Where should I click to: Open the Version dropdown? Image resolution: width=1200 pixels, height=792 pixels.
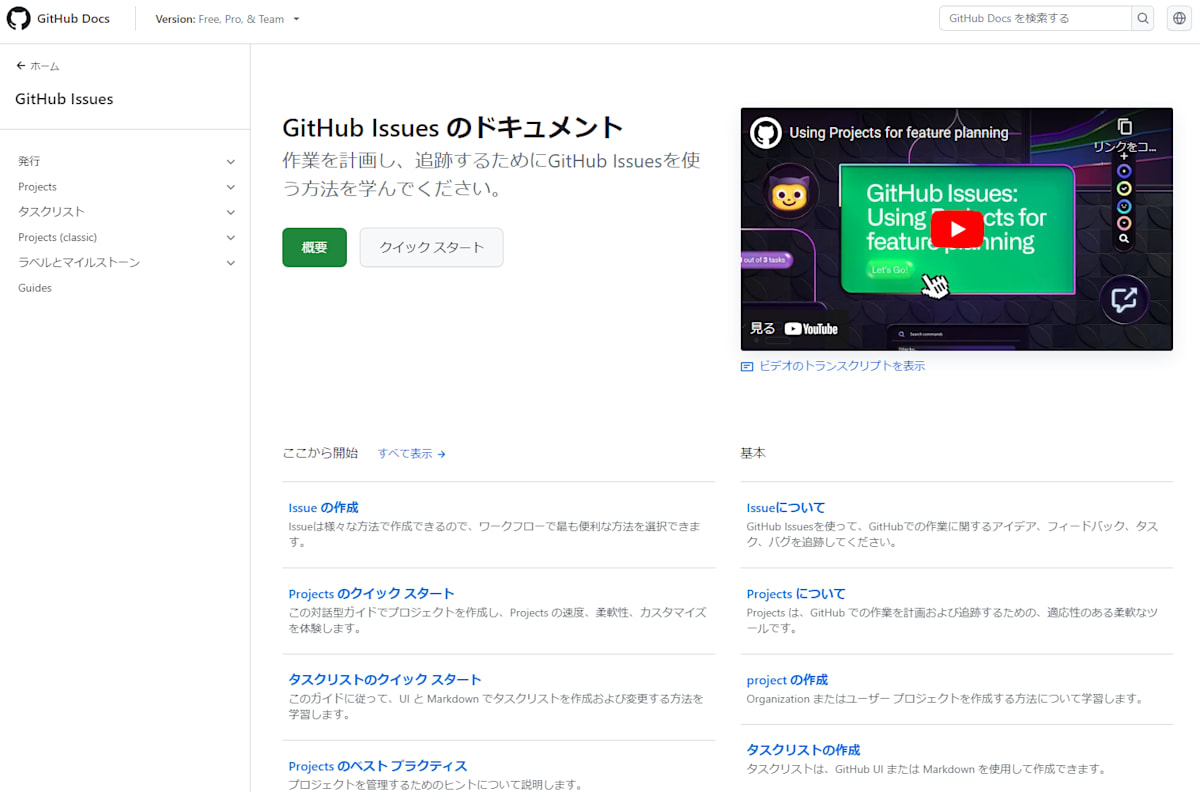[227, 19]
